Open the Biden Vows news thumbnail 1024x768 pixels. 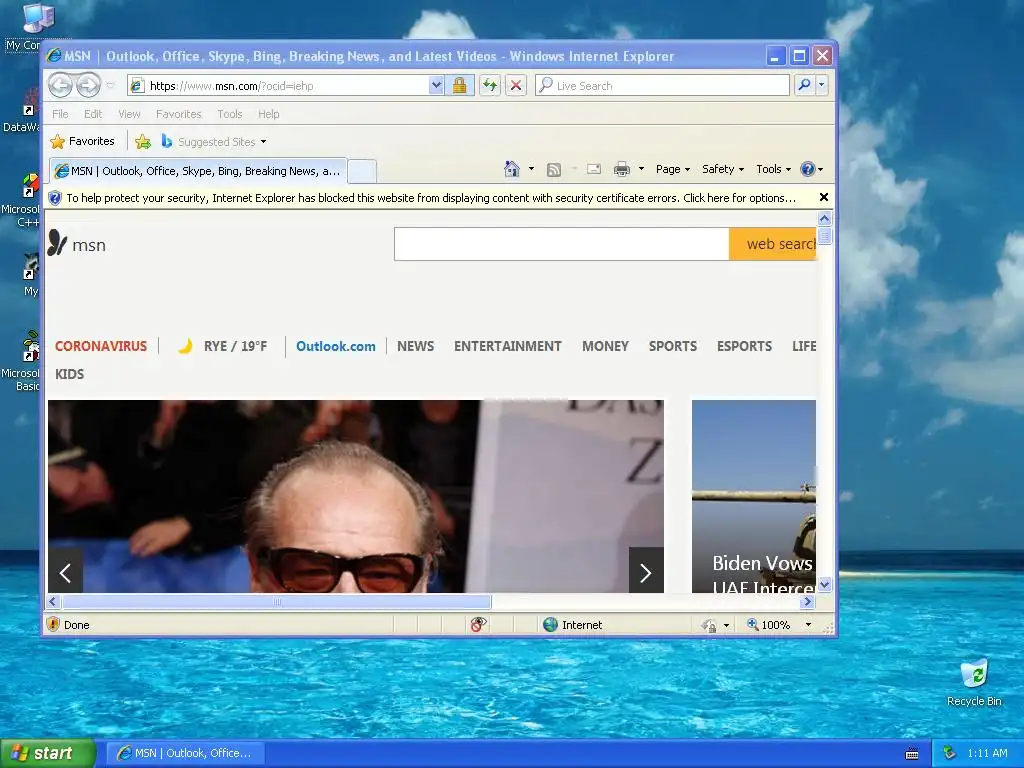pos(754,496)
